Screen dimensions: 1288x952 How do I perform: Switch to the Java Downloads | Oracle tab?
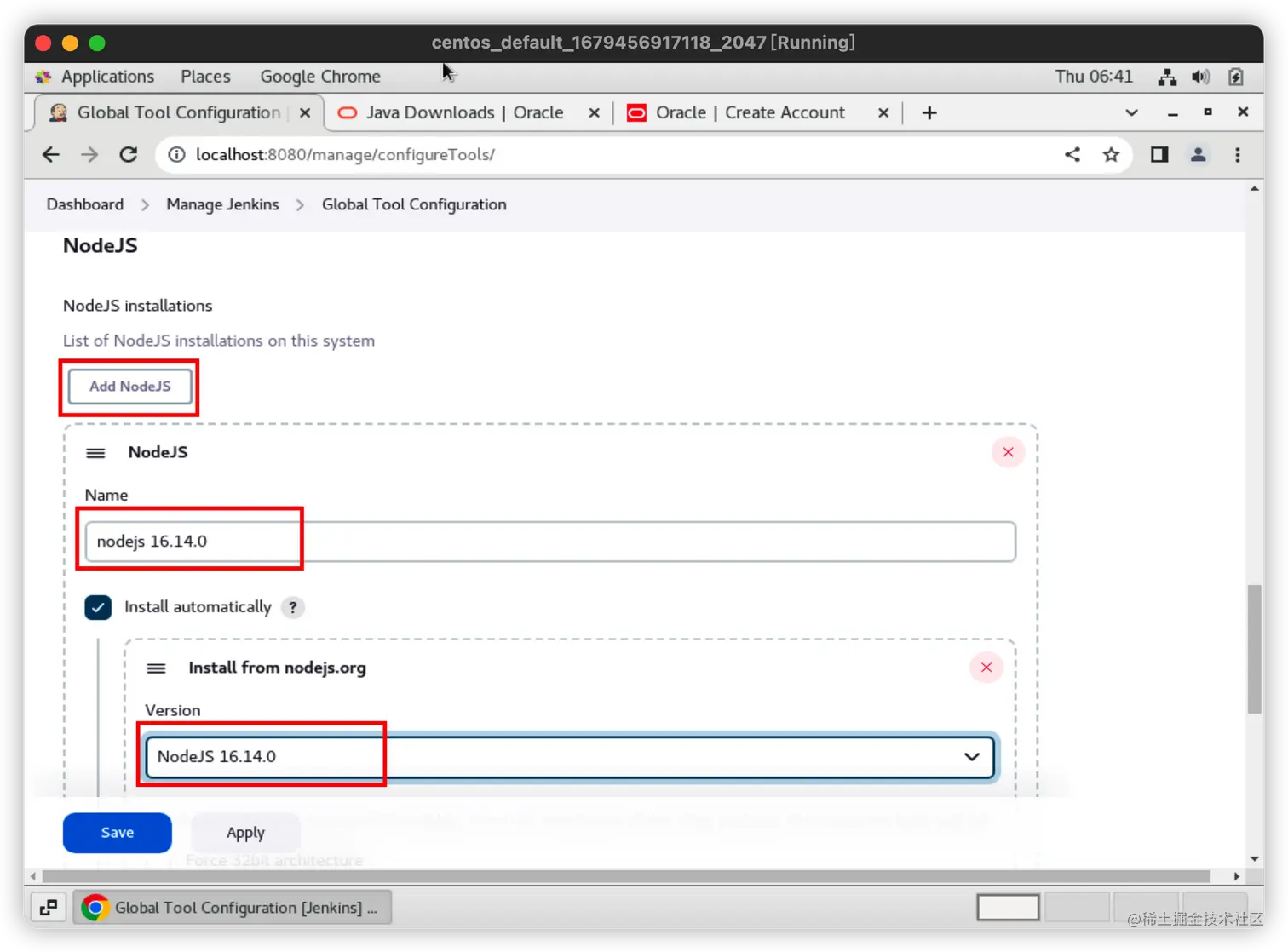click(464, 112)
